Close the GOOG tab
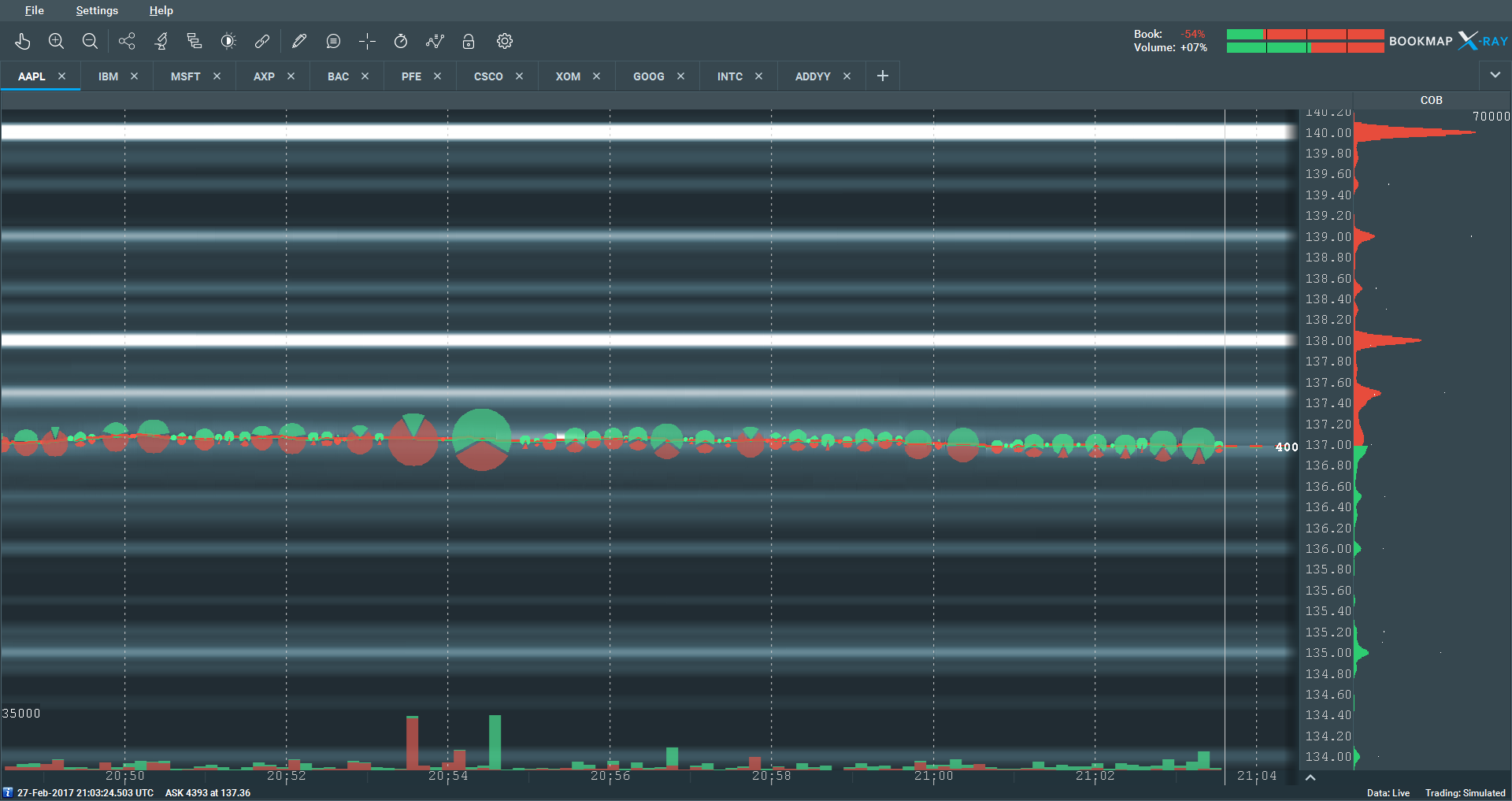The height and width of the screenshot is (801, 1512). coord(680,76)
